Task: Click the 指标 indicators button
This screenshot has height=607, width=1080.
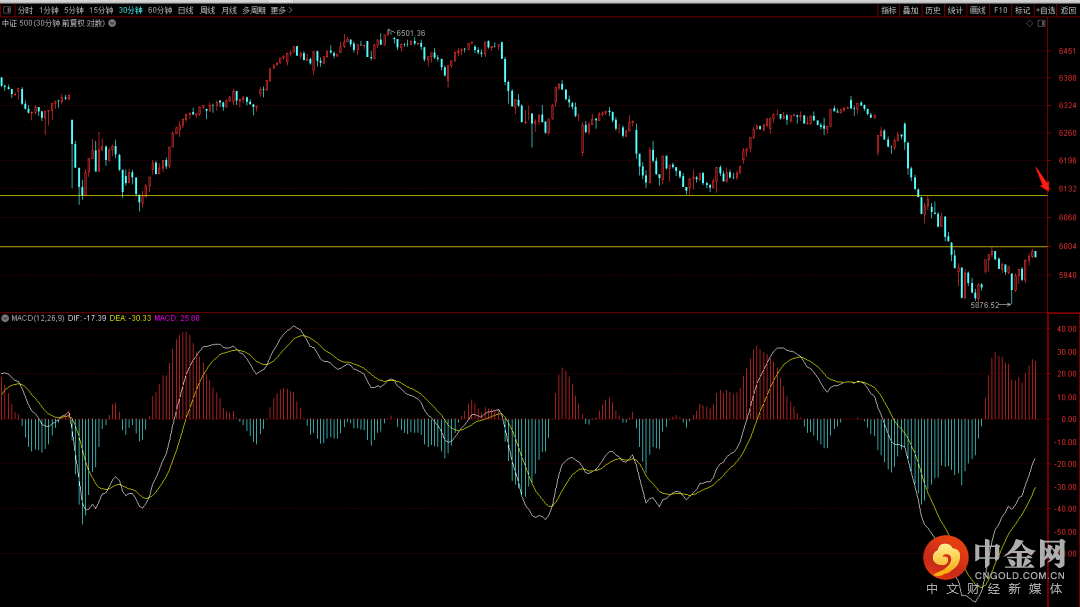Action: coord(889,10)
